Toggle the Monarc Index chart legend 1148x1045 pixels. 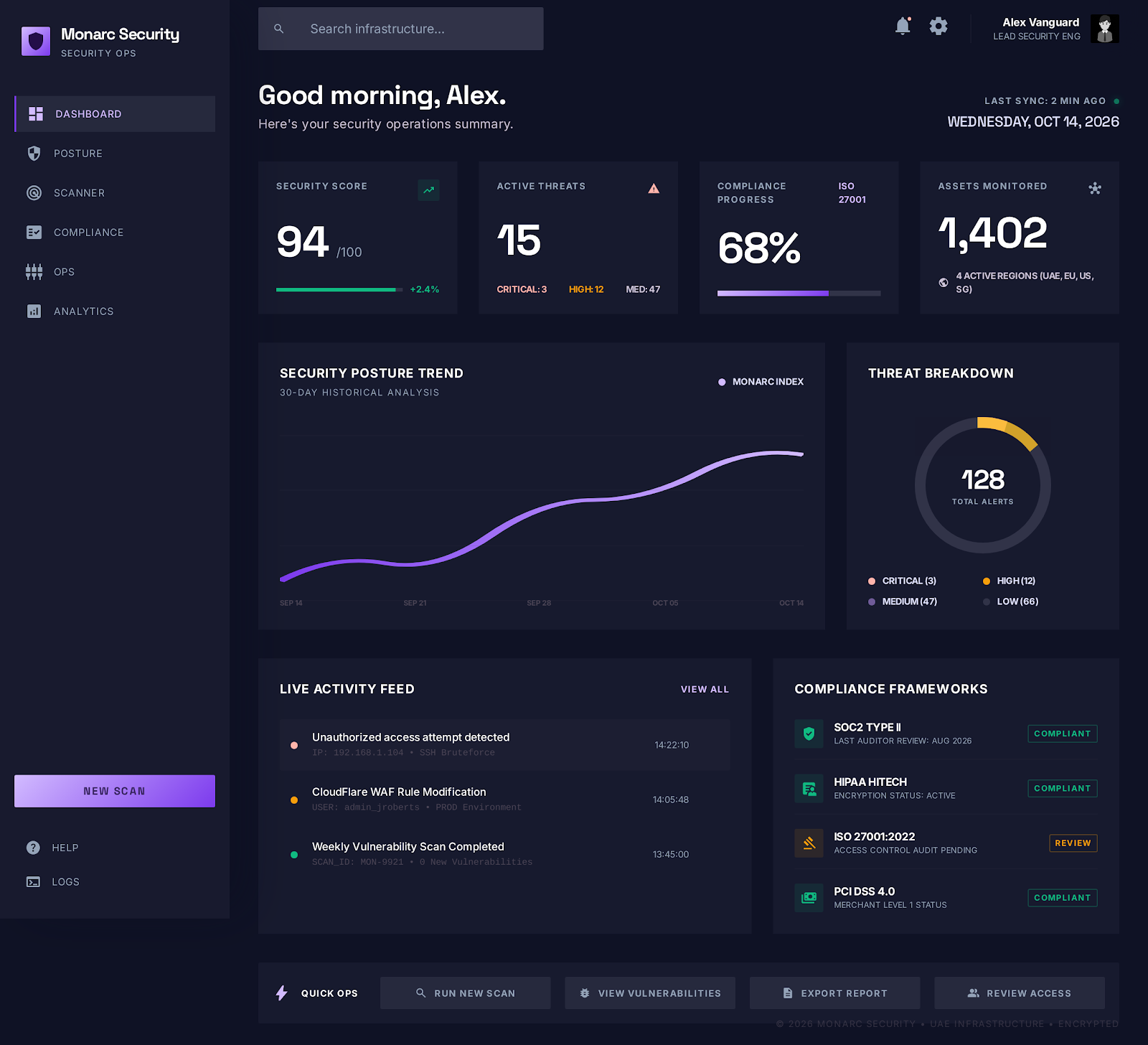click(x=761, y=382)
